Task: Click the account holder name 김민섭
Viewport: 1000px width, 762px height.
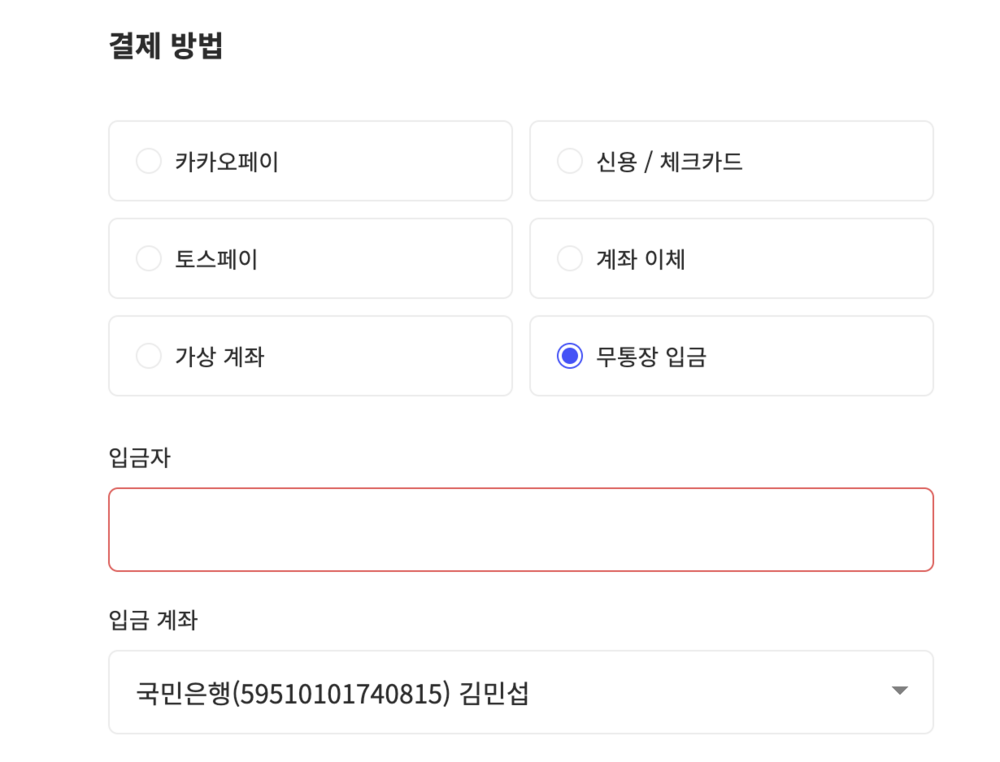Action: (x=494, y=693)
